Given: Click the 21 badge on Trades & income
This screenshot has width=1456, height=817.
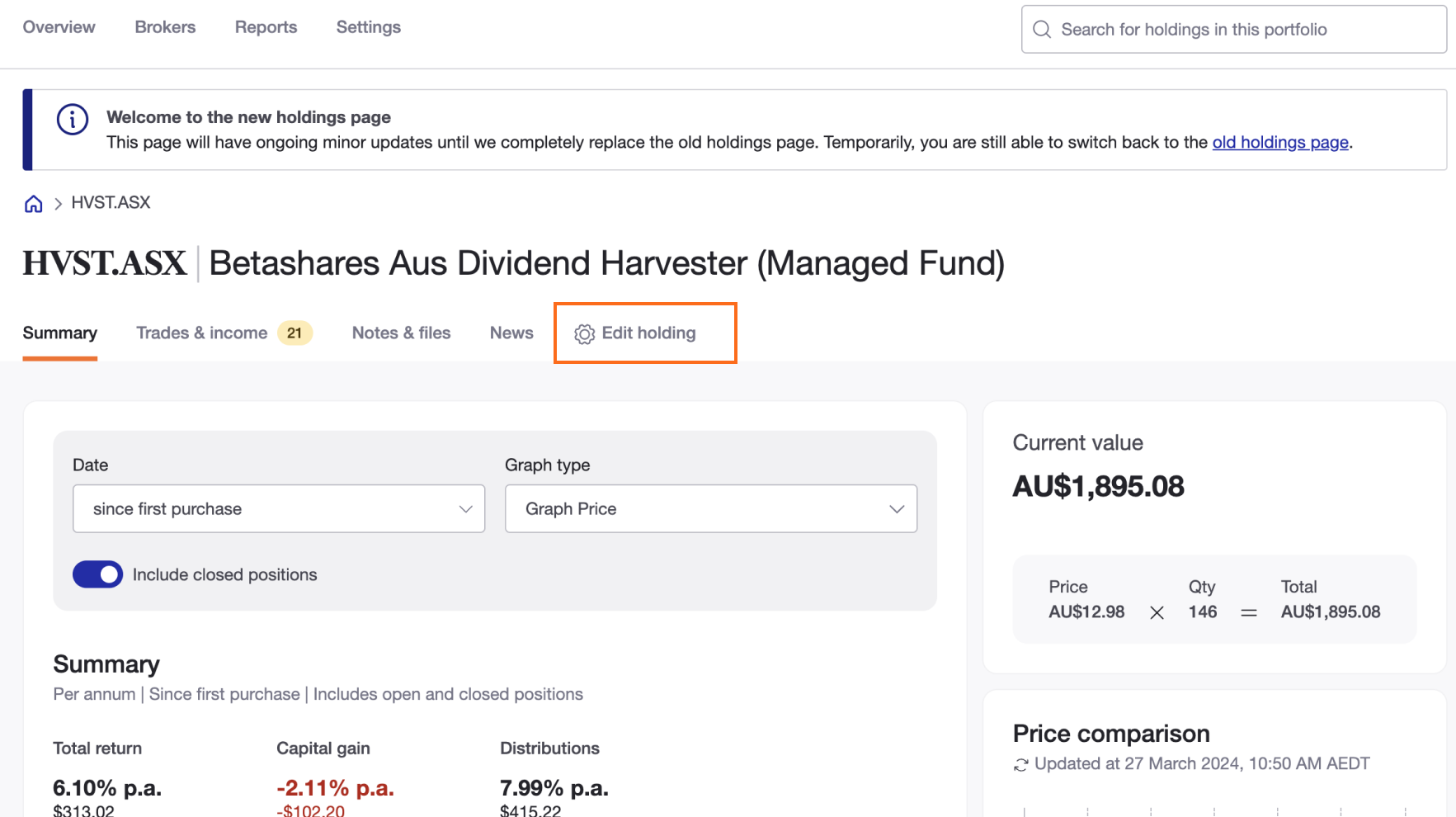Looking at the screenshot, I should 294,333.
